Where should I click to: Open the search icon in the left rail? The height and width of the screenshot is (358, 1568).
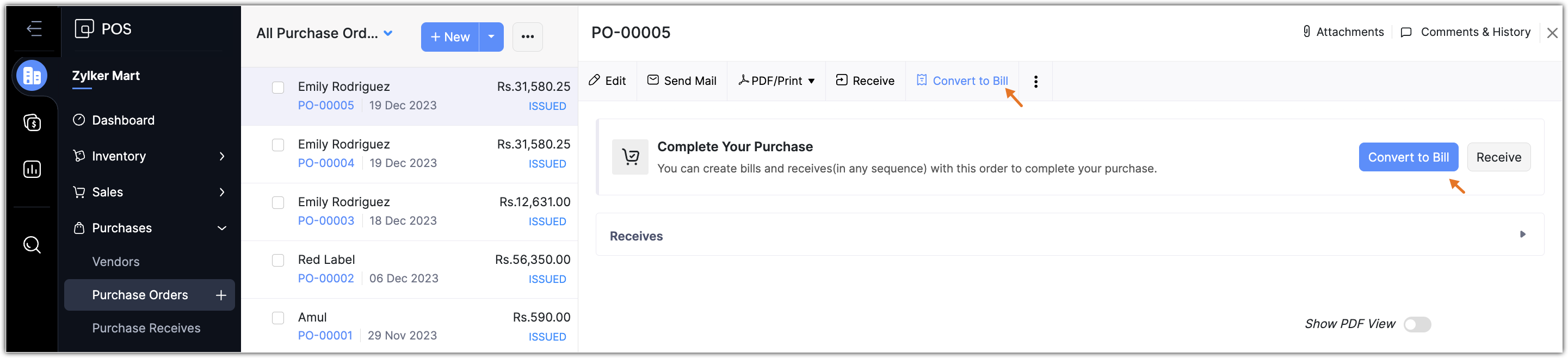click(32, 245)
